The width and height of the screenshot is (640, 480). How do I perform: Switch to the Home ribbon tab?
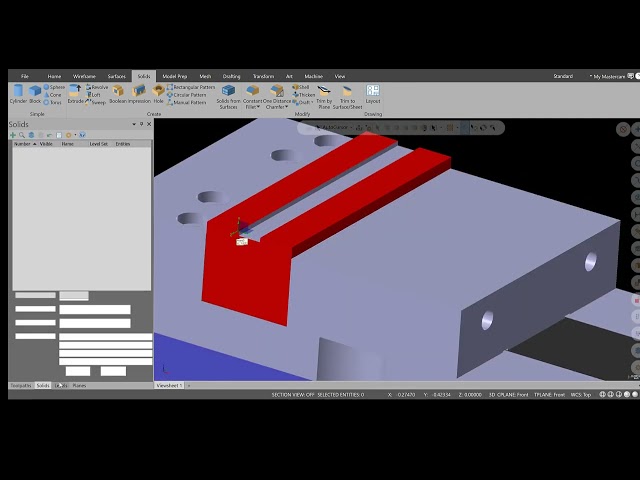54,76
